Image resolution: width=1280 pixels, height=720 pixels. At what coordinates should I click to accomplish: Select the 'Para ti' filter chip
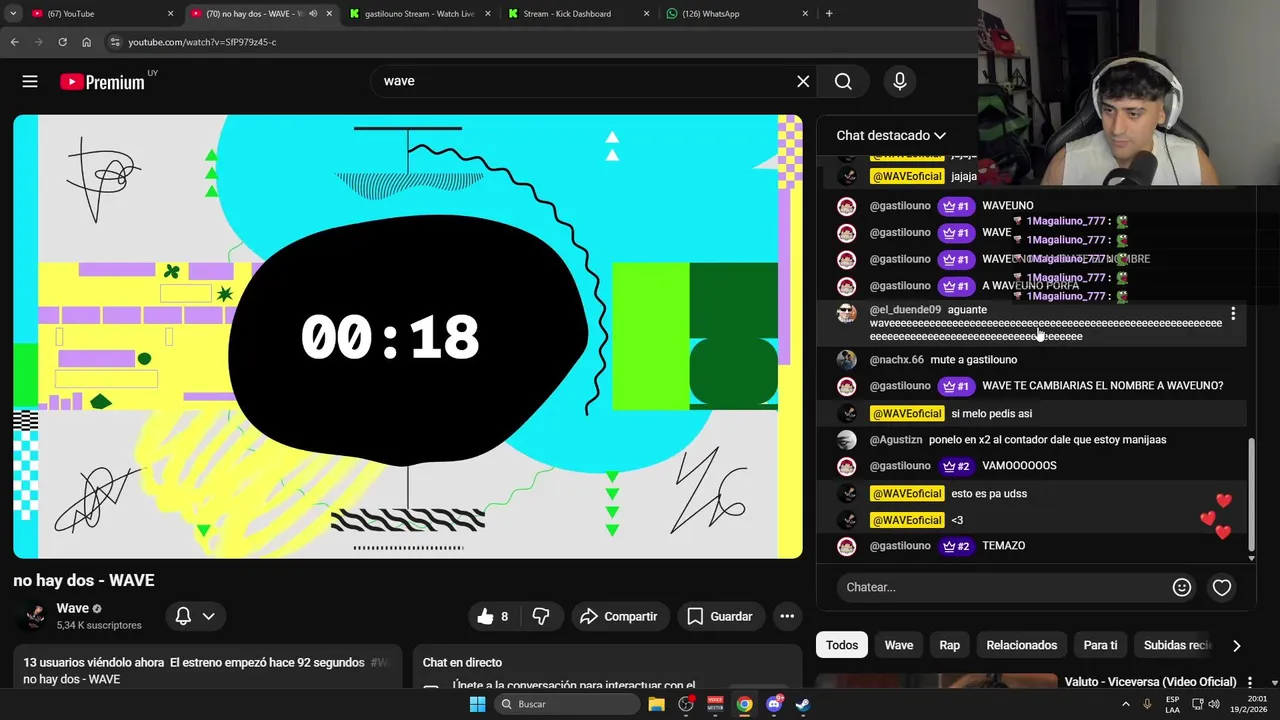1101,645
